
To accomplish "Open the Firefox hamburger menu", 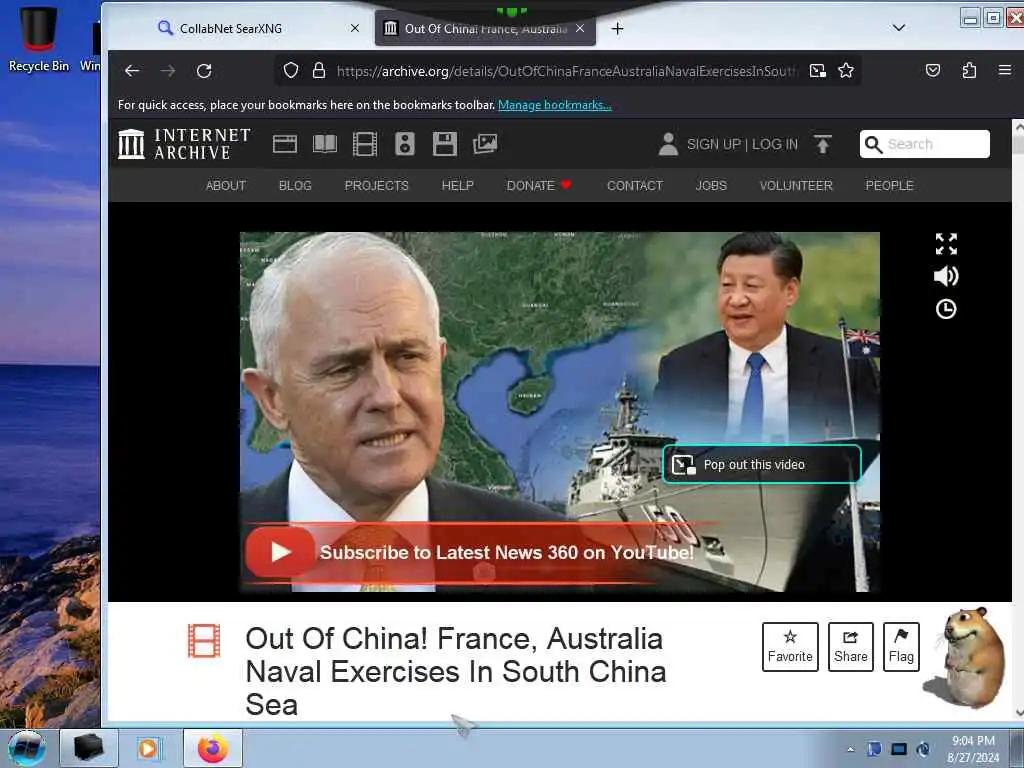I will coord(1004,70).
